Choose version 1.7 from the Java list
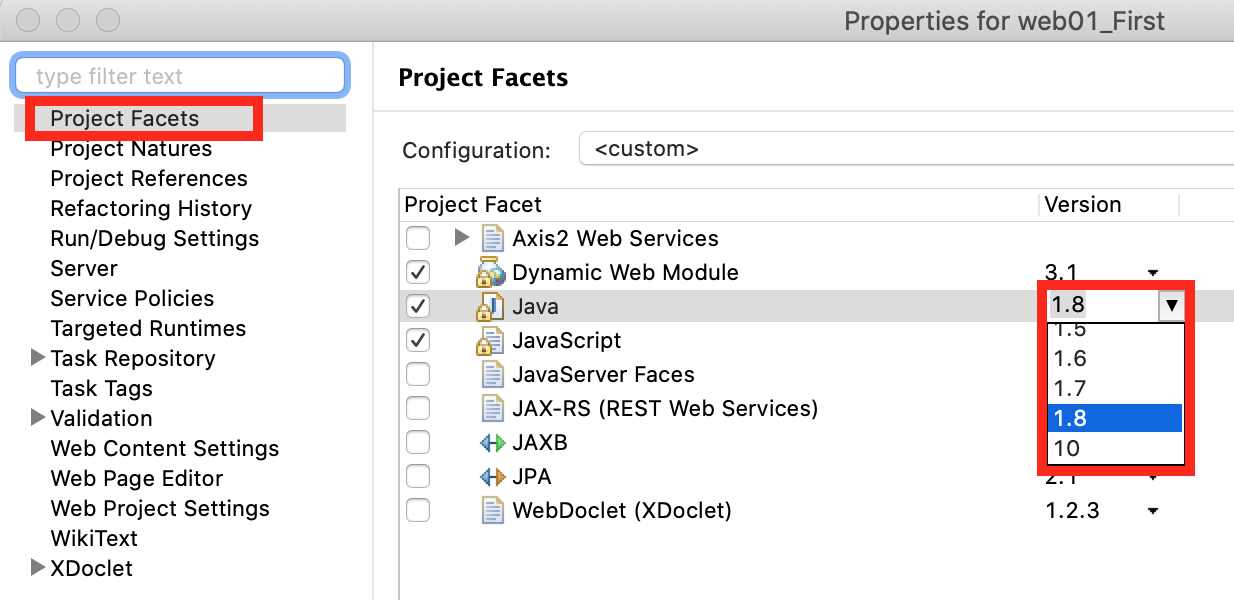Viewport: 1234px width, 600px height. pyautogui.click(x=1070, y=388)
